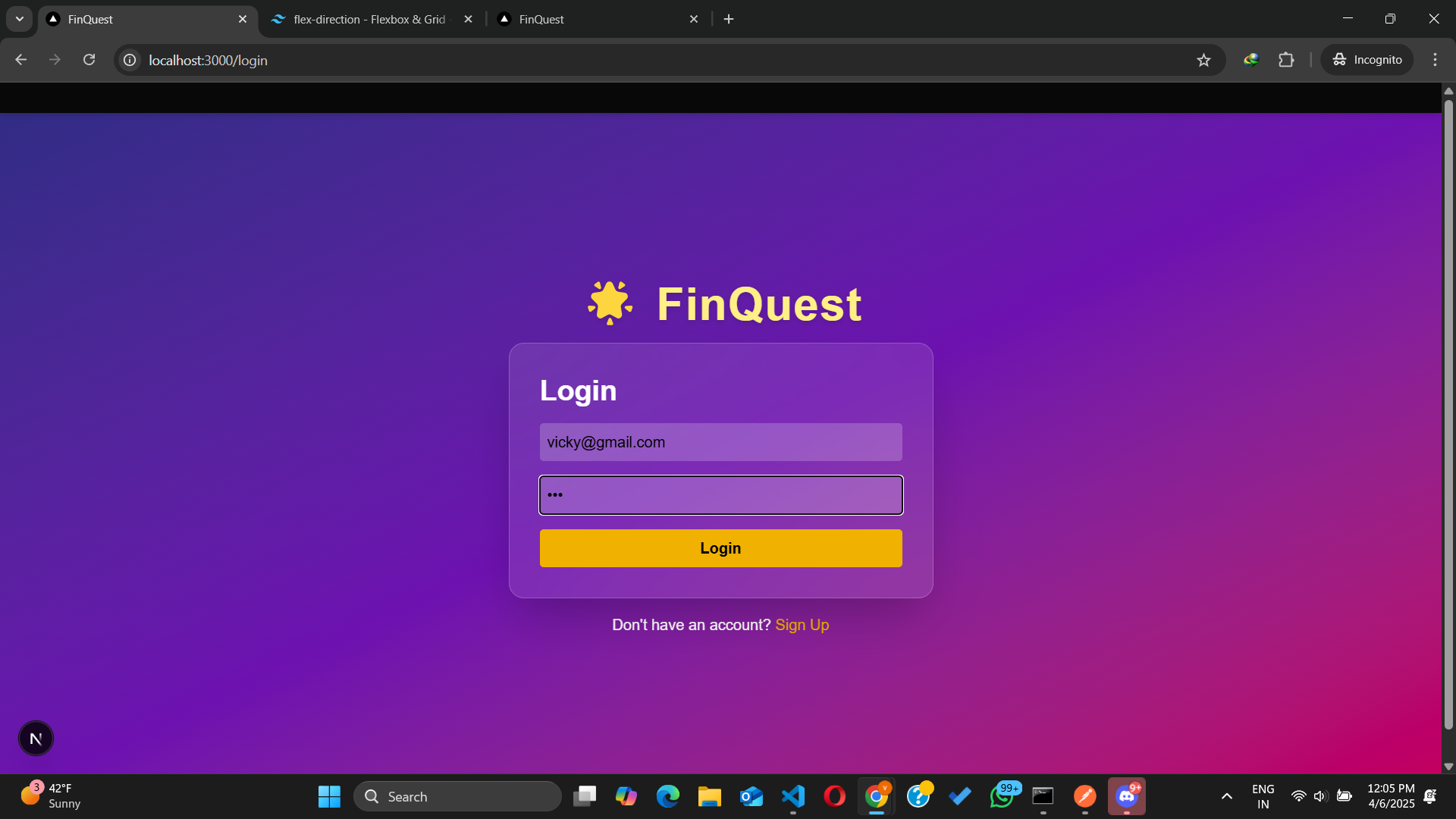1456x819 pixels.
Task: Open Chrome's three-dot menu
Action: click(x=1435, y=60)
